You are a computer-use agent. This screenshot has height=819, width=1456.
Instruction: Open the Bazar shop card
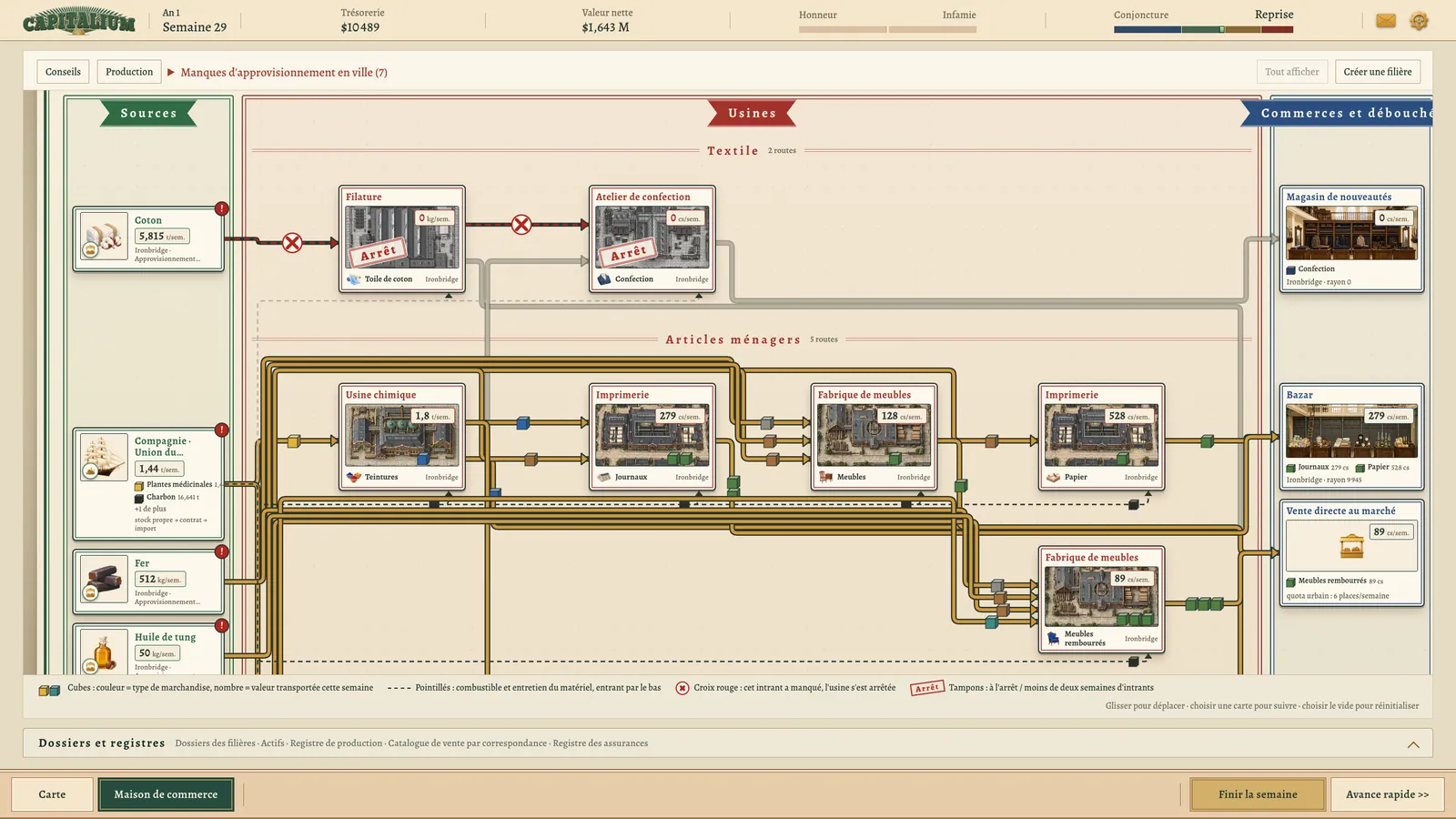1351,439
